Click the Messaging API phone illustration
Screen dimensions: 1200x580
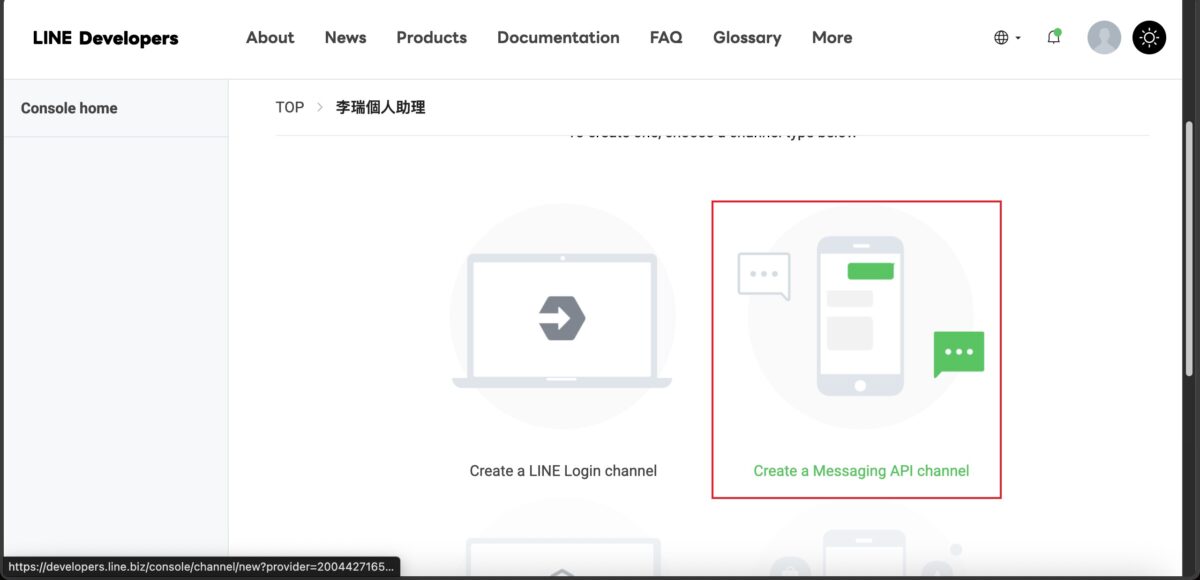coord(861,316)
